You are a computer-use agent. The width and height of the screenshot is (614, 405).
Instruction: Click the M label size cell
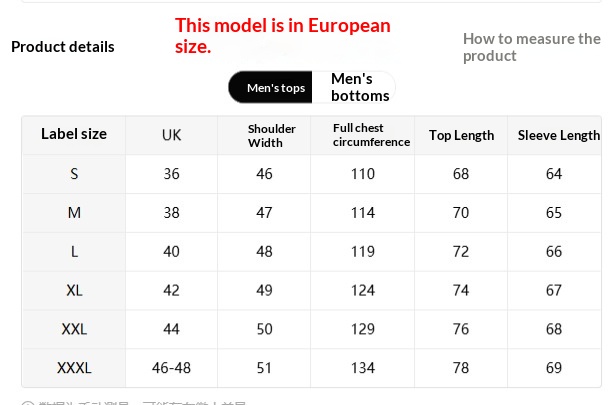click(74, 213)
